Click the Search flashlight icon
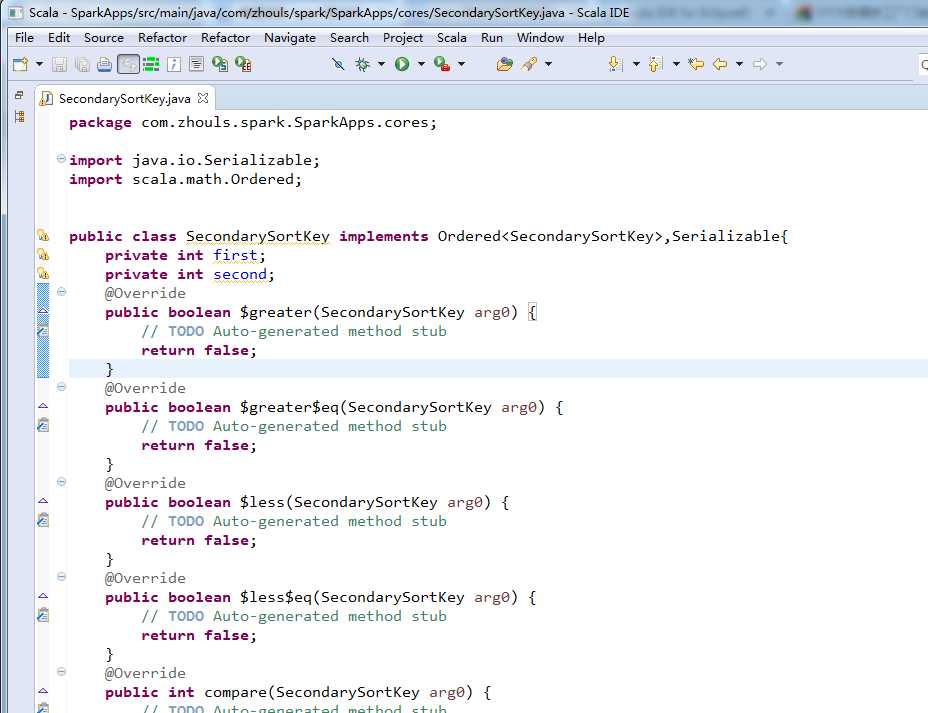Screen dimensions: 928x713 coord(530,64)
